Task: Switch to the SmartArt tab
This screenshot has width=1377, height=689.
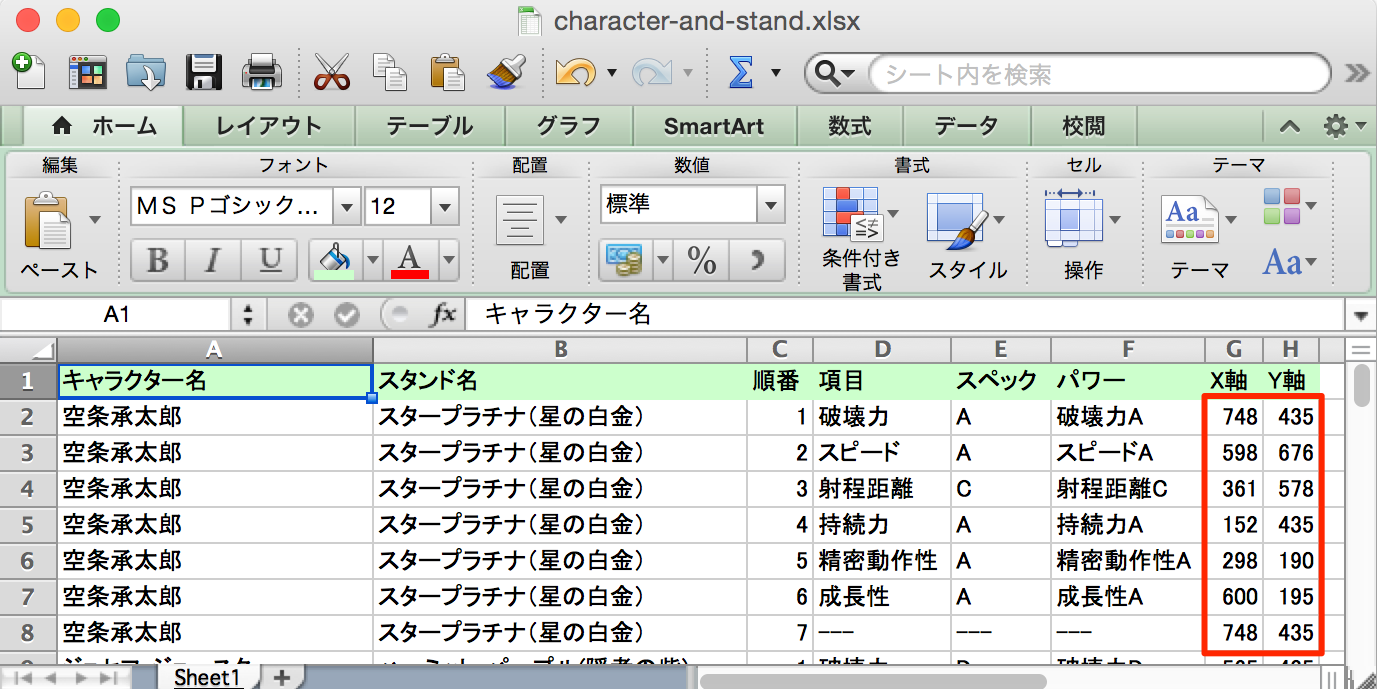Action: point(714,126)
